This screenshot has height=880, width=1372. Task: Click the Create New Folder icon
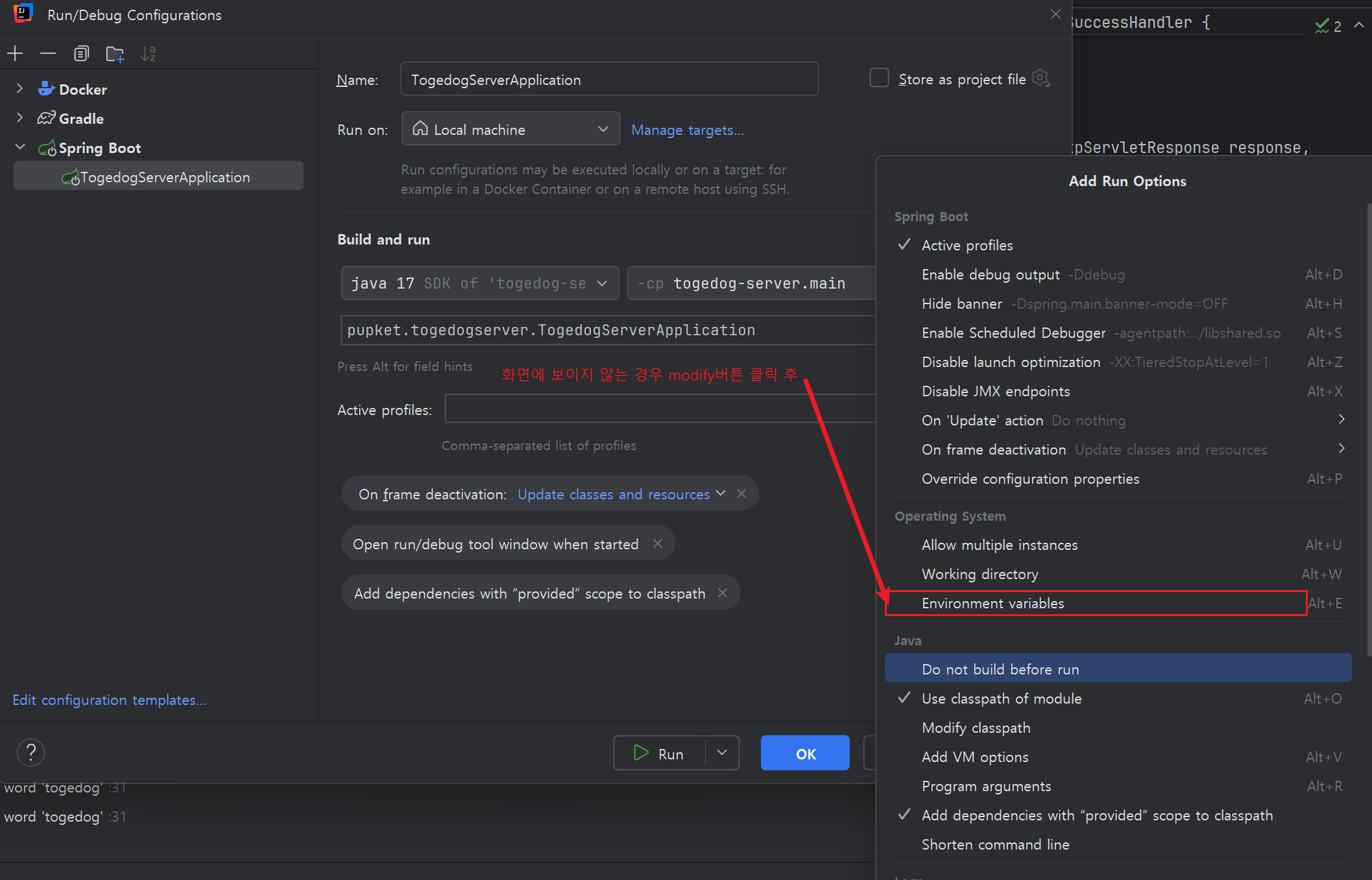[x=115, y=54]
